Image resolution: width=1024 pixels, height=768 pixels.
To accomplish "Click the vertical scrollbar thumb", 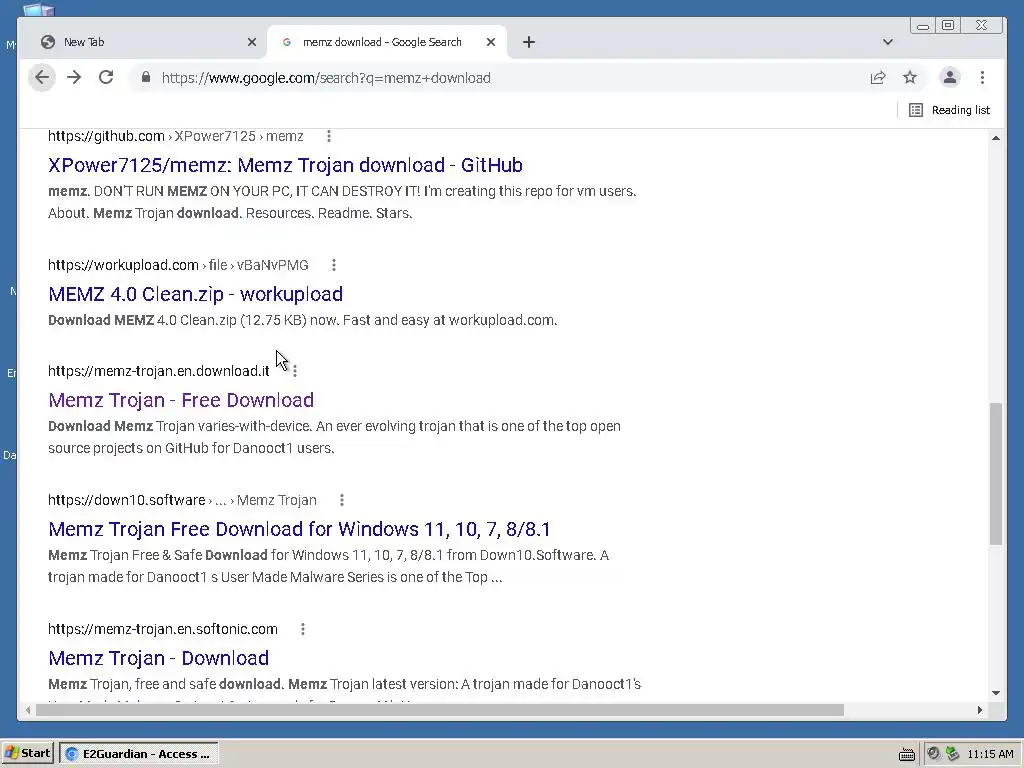I will pos(995,473).
